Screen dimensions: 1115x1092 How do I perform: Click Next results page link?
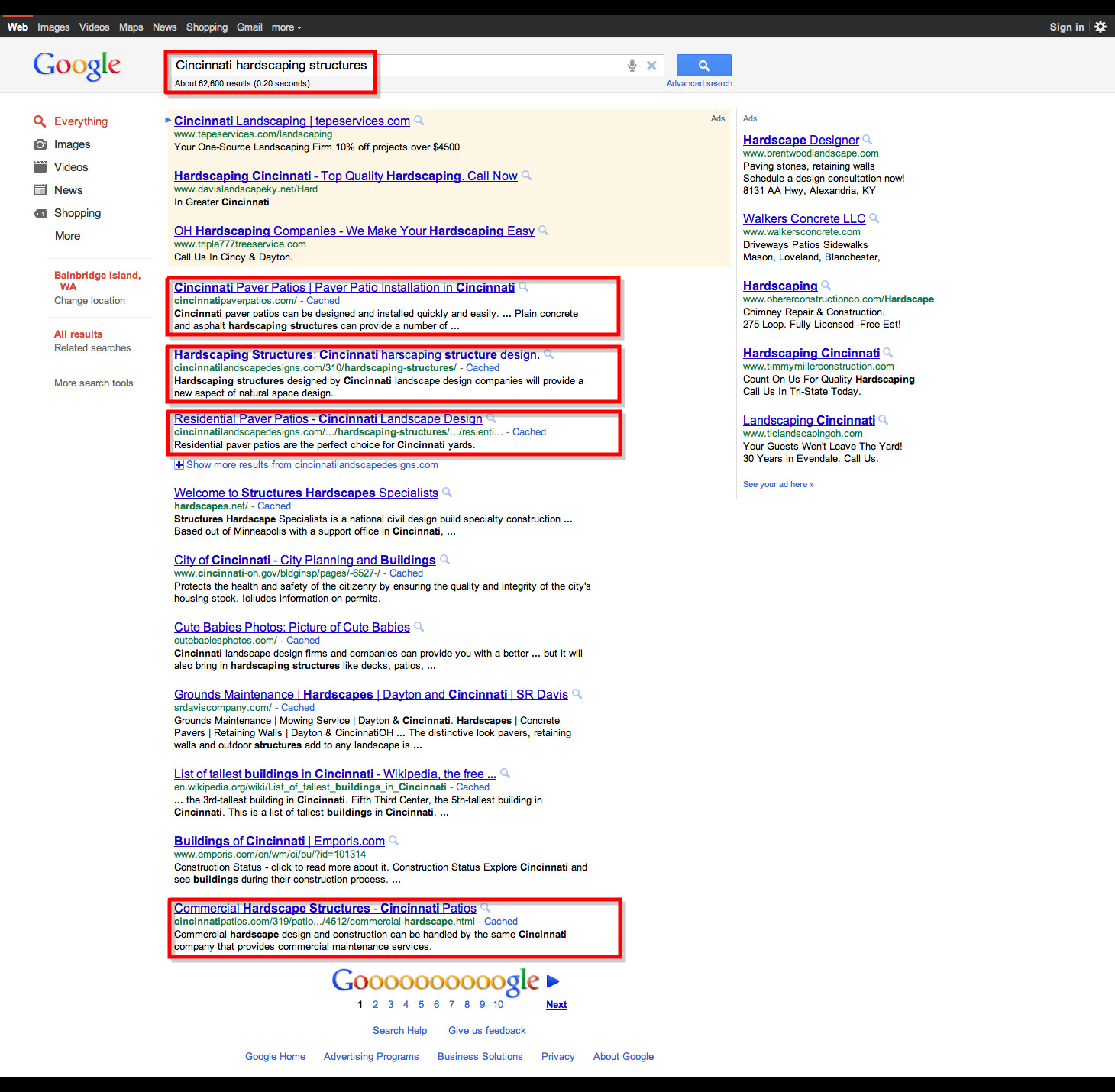coord(556,1005)
